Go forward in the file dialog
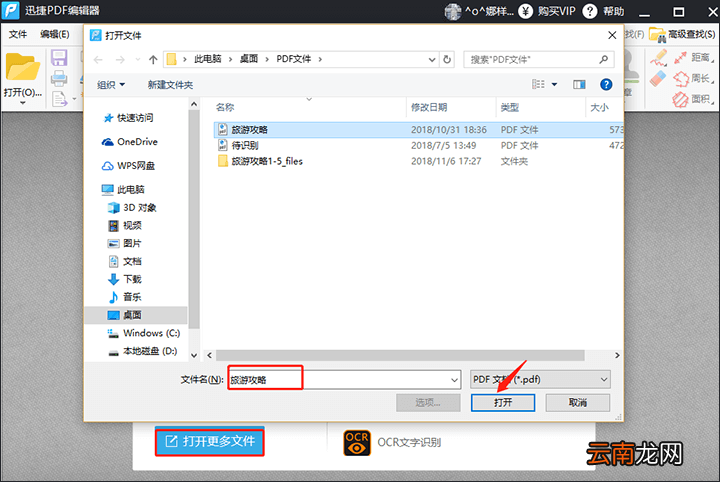Viewport: 720px width, 482px height. 120,60
